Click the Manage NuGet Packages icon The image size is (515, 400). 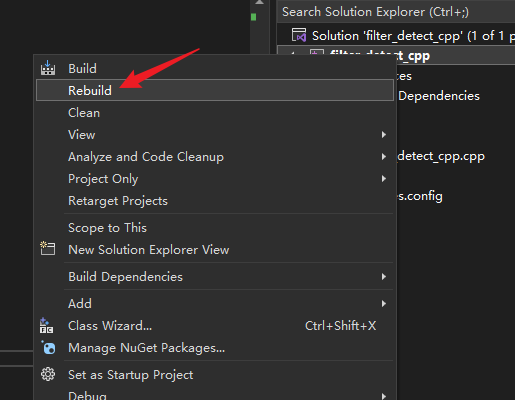tap(48, 348)
